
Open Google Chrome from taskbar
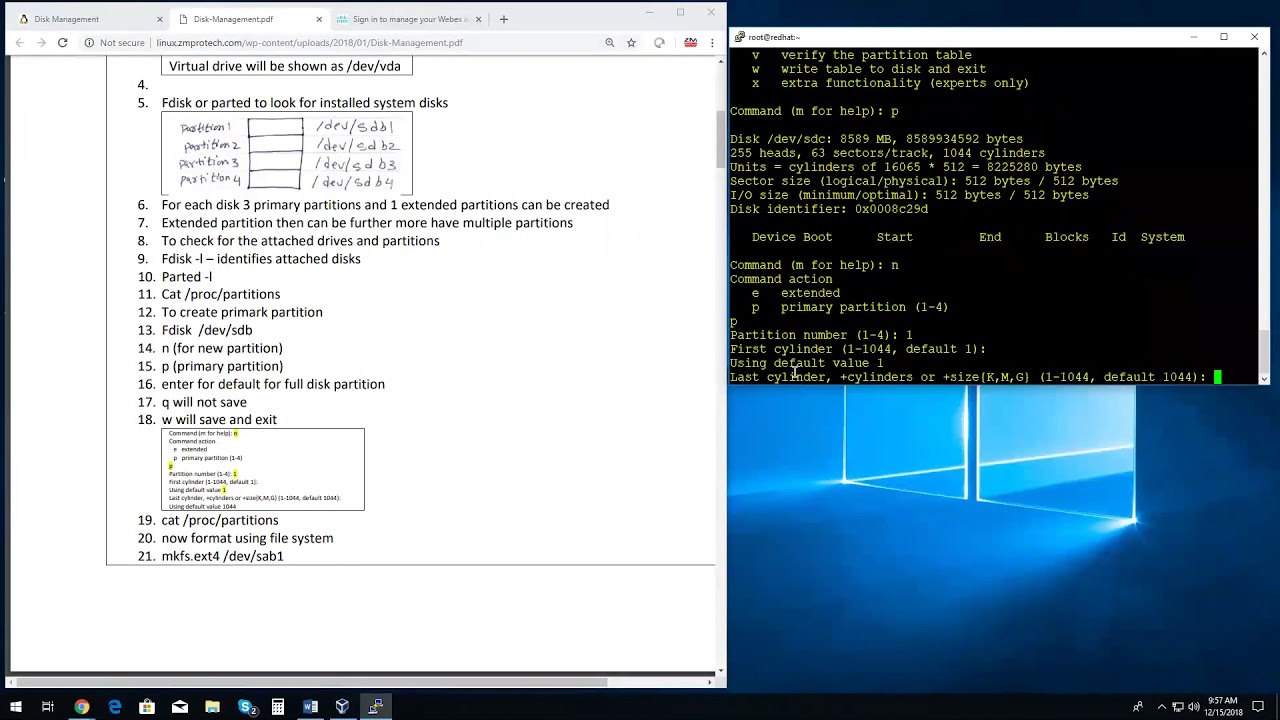tap(82, 707)
